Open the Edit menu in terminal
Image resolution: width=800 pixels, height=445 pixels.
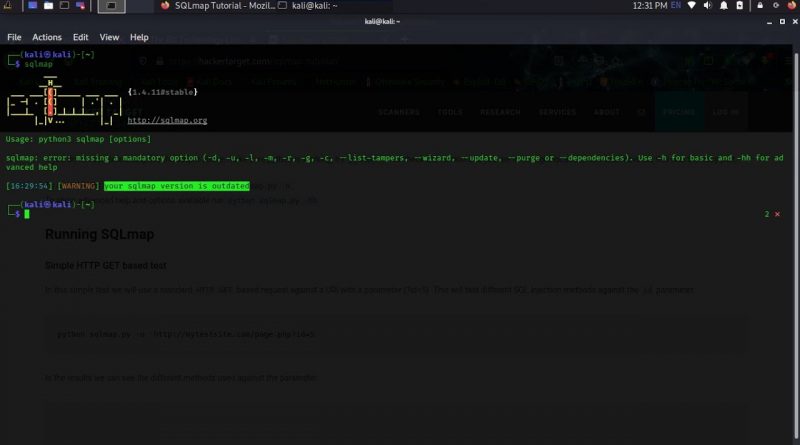[x=81, y=37]
